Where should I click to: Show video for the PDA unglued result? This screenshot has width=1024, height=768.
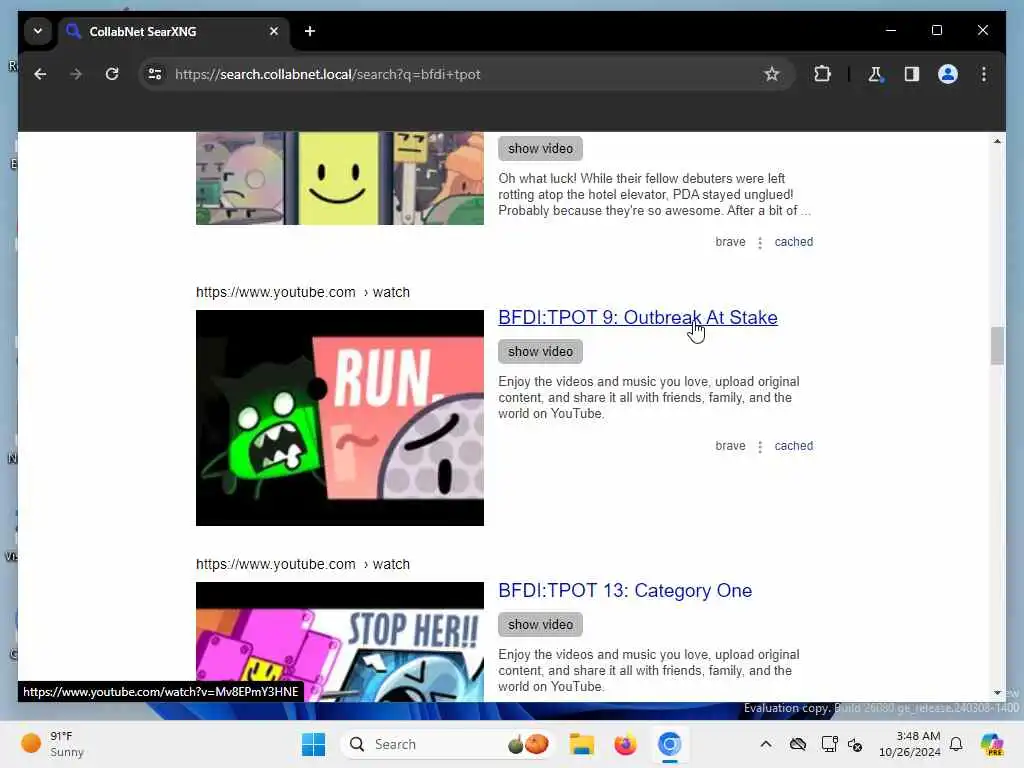pyautogui.click(x=540, y=148)
